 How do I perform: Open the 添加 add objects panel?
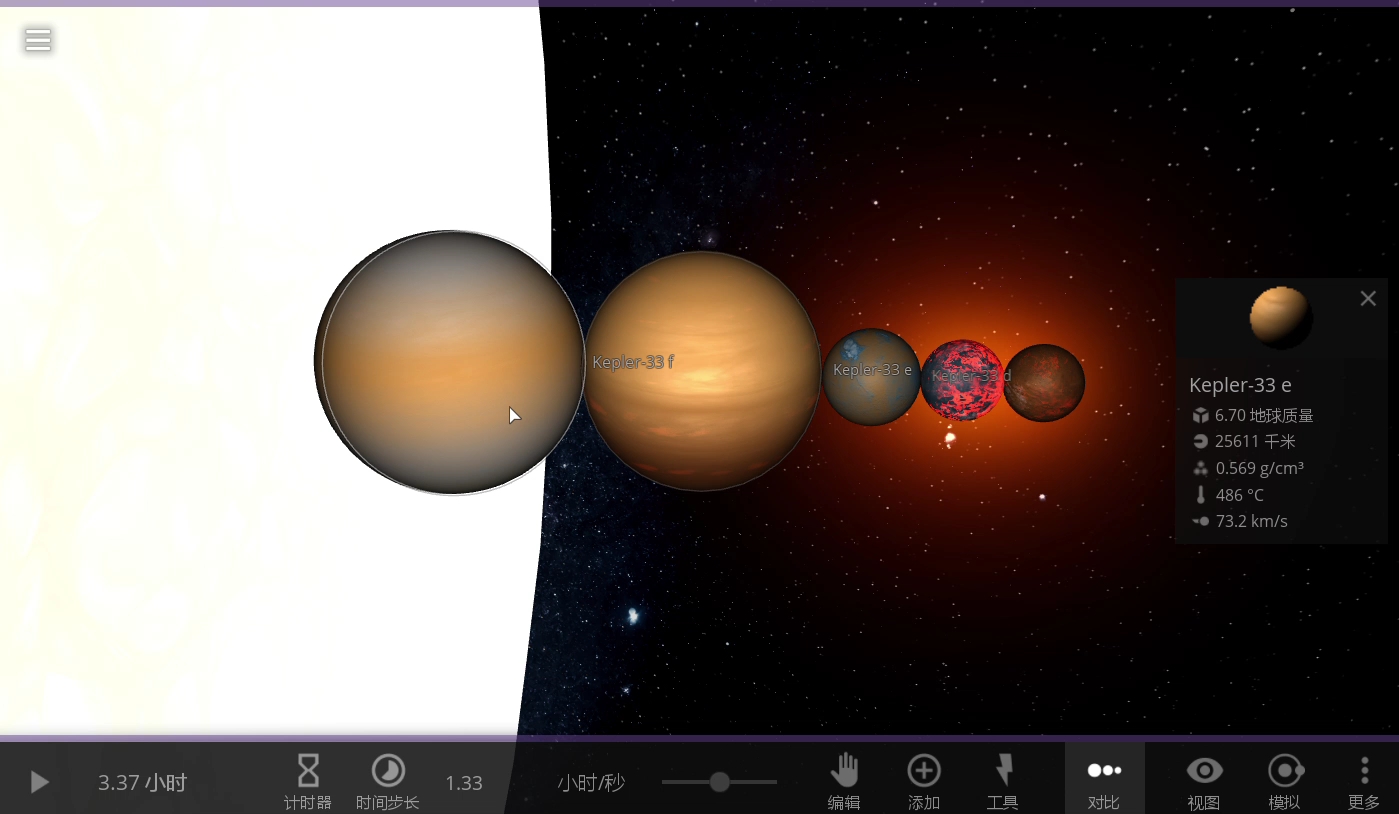pyautogui.click(x=924, y=782)
